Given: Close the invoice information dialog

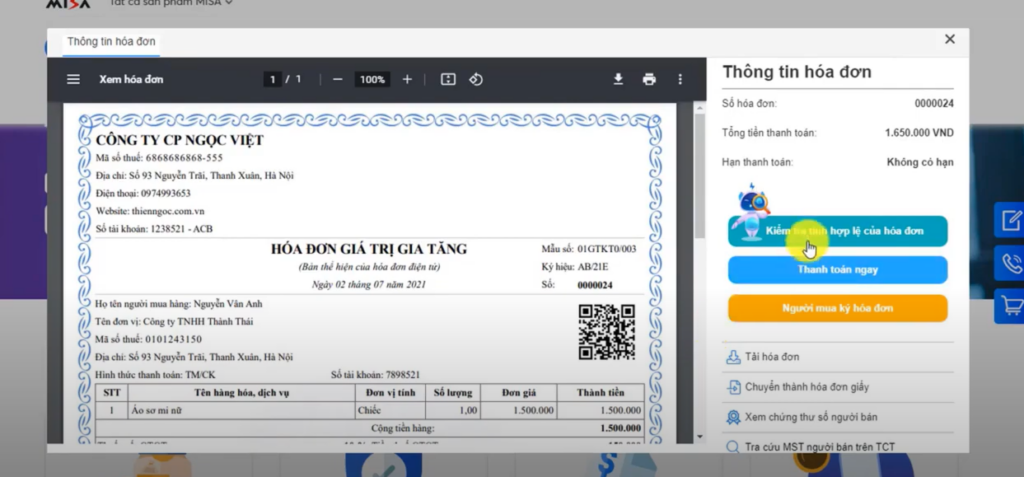Looking at the screenshot, I should pos(950,39).
